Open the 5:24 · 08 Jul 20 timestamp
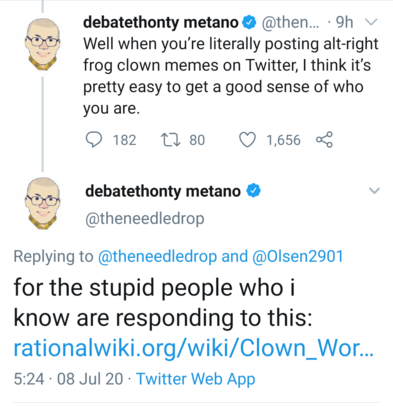This screenshot has width=393, height=406. 68,379
